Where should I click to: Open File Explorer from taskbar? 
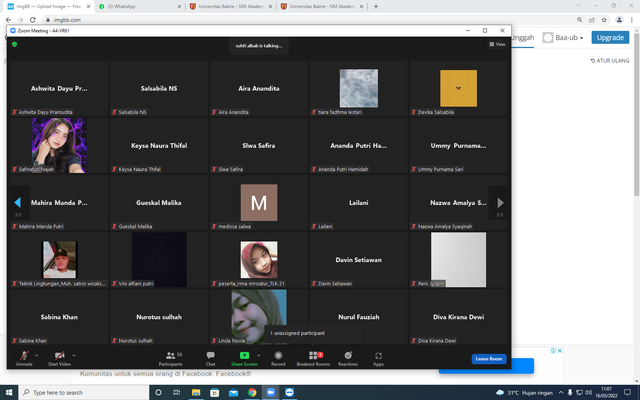196,392
